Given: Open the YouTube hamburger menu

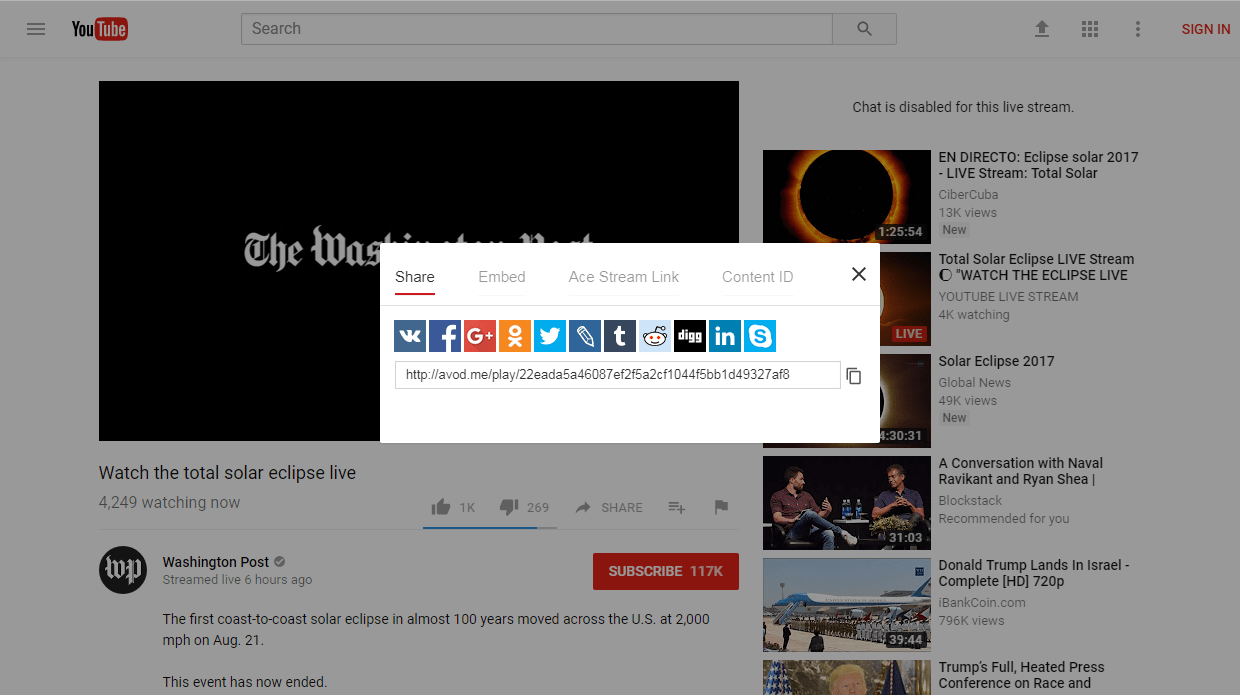Looking at the screenshot, I should pyautogui.click(x=36, y=29).
